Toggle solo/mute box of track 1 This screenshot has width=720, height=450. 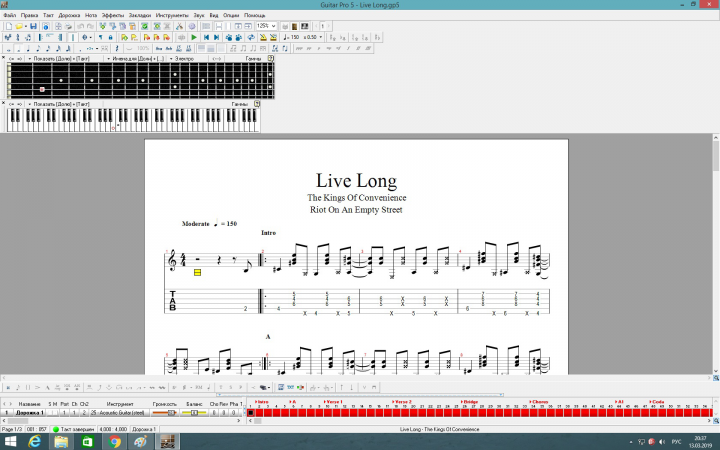(52, 413)
